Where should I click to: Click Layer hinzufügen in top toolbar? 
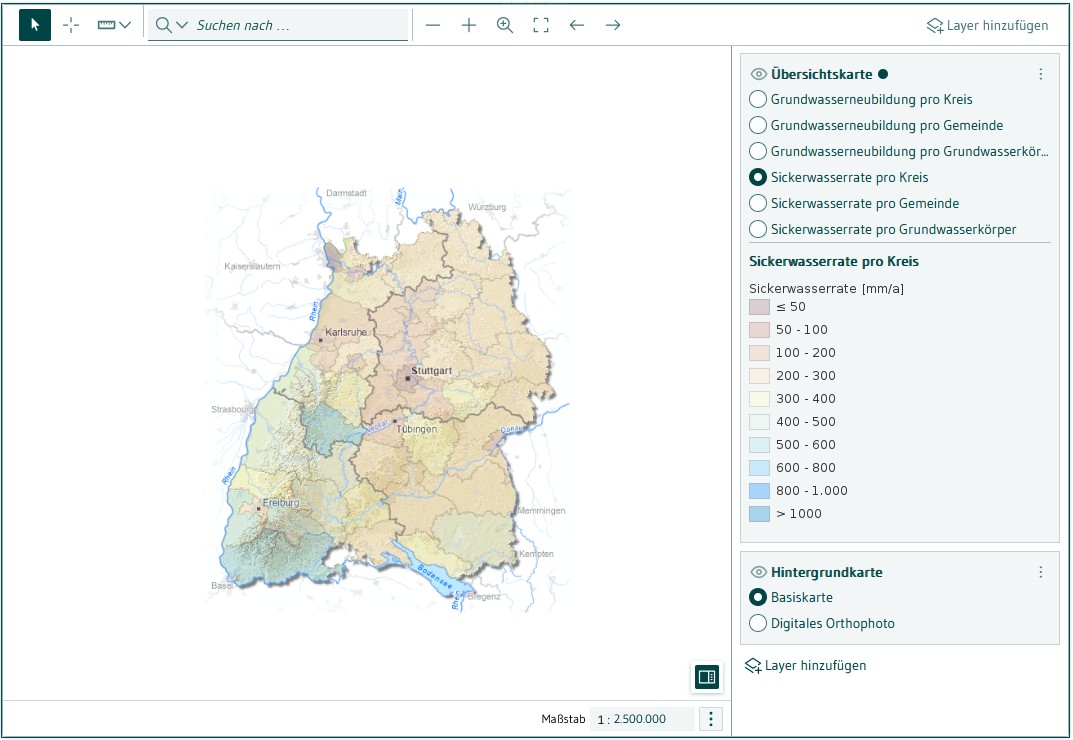point(987,25)
